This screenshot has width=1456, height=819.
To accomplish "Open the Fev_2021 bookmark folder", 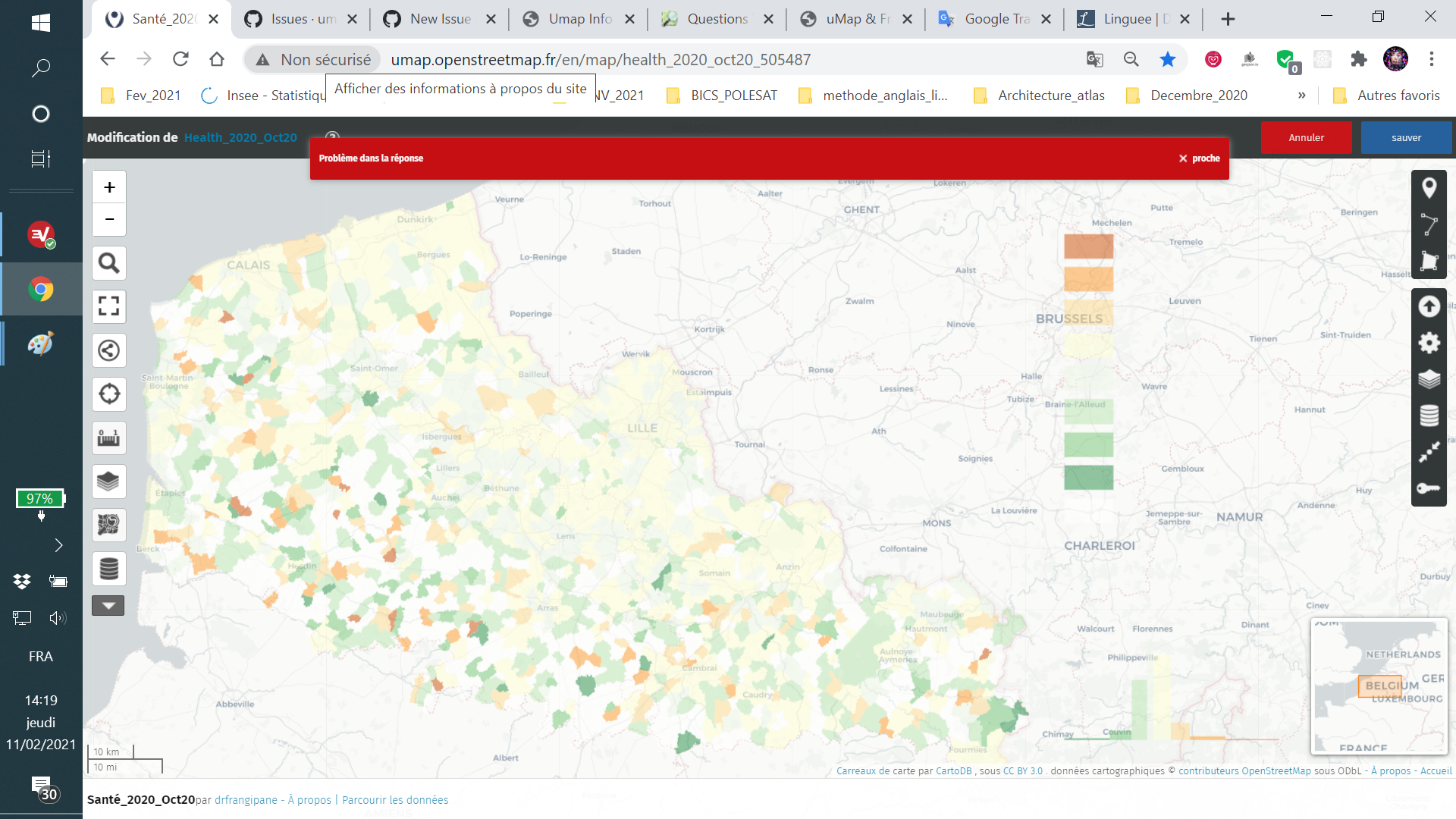I will click(141, 96).
